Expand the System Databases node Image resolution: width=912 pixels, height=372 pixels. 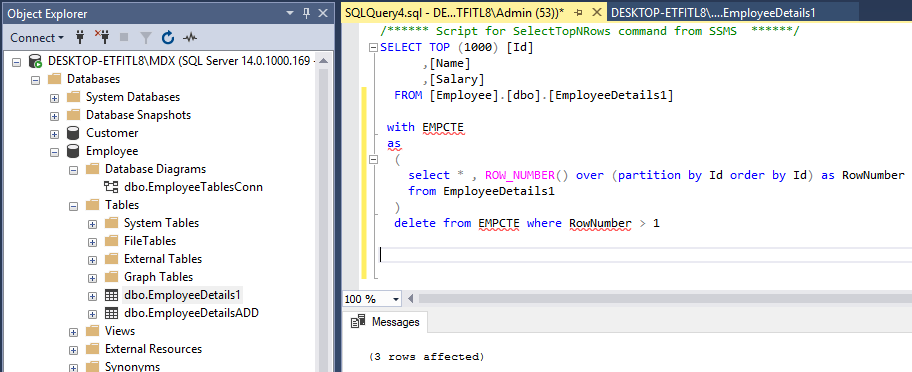coord(54,97)
